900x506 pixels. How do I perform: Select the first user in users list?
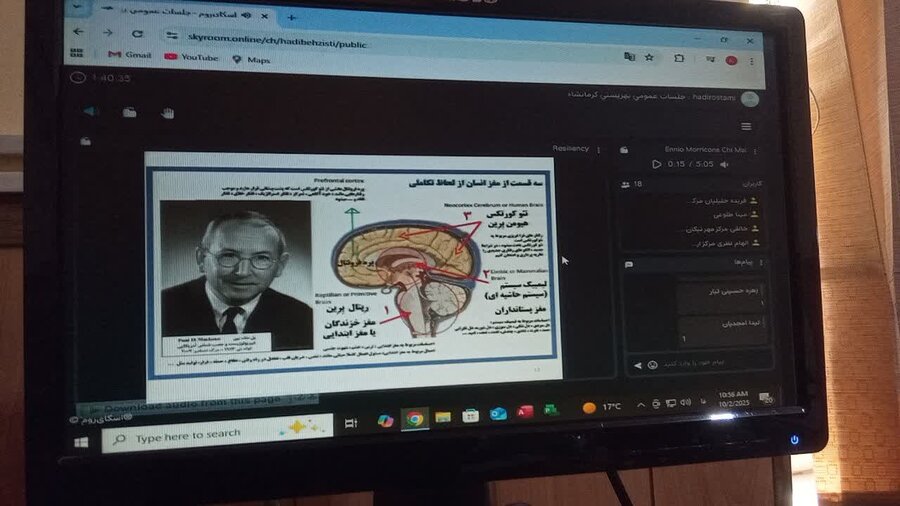(x=722, y=201)
